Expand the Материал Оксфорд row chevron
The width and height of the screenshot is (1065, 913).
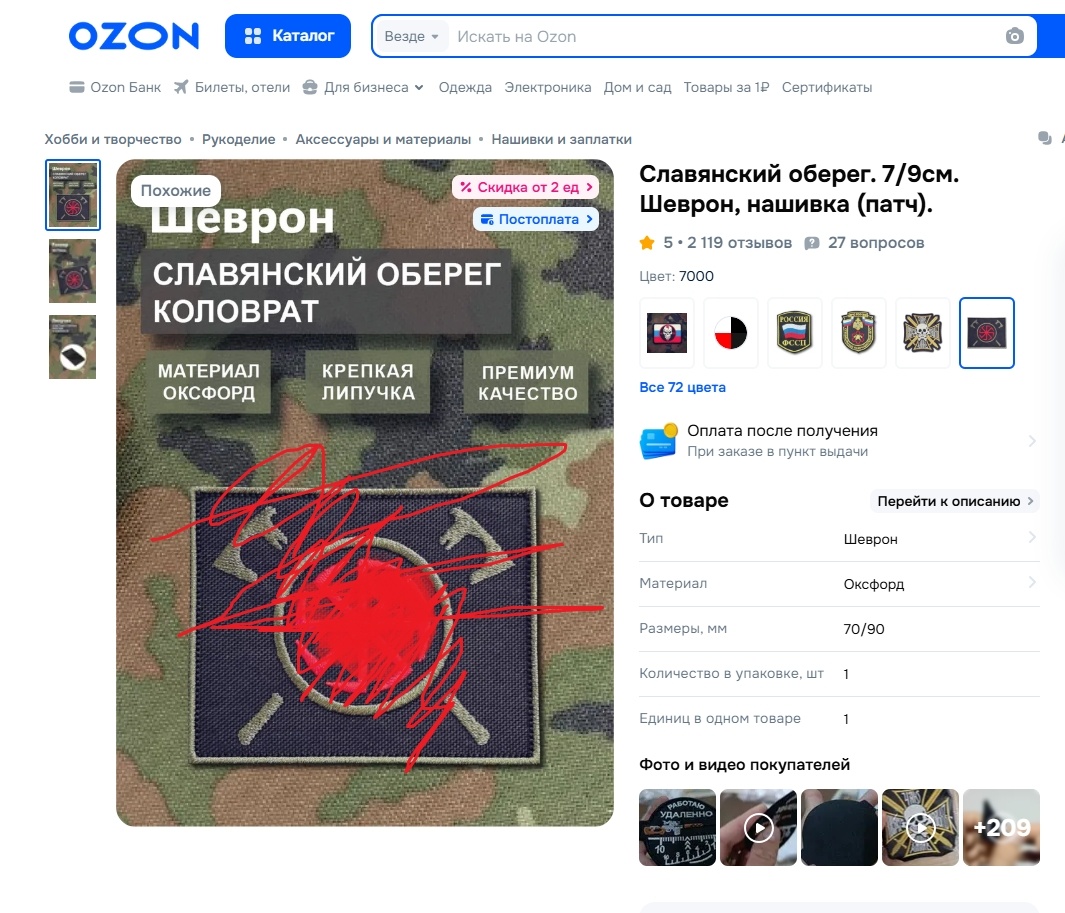(x=1032, y=582)
